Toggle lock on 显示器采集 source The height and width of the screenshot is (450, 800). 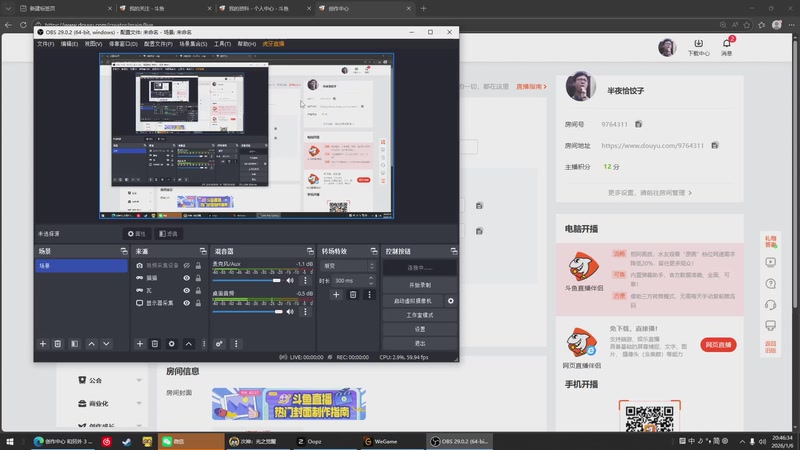click(x=198, y=303)
